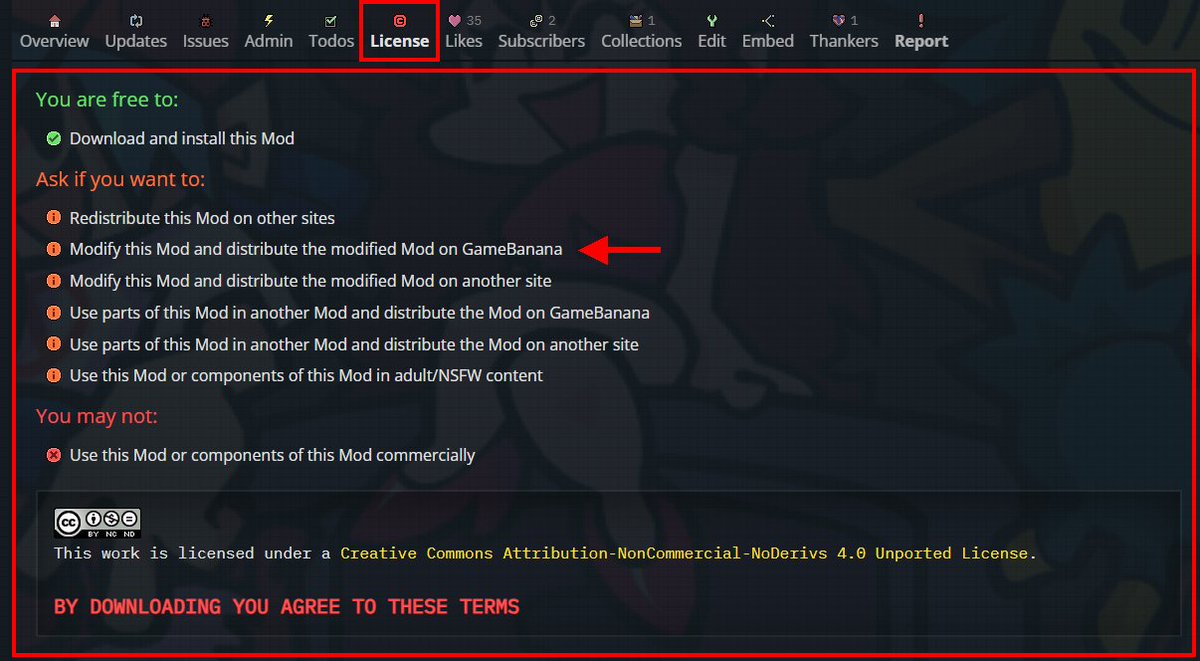Click the heart icon above Likes
This screenshot has height=661, width=1200.
pyautogui.click(x=454, y=20)
